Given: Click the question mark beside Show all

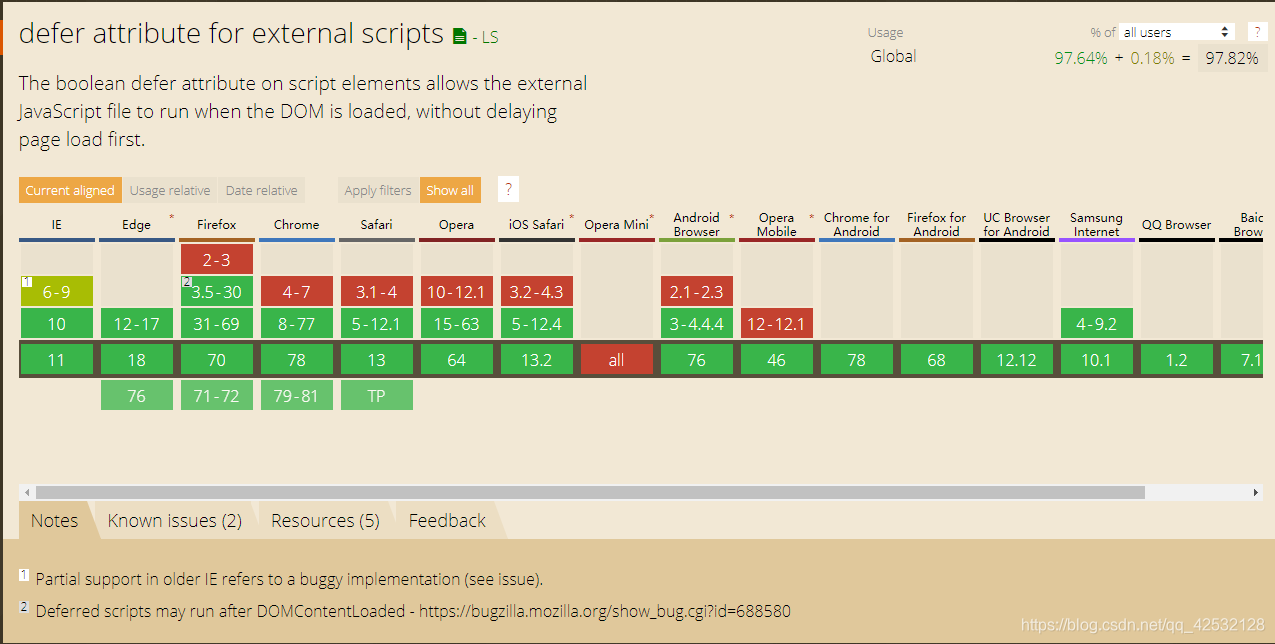Looking at the screenshot, I should click(x=508, y=189).
